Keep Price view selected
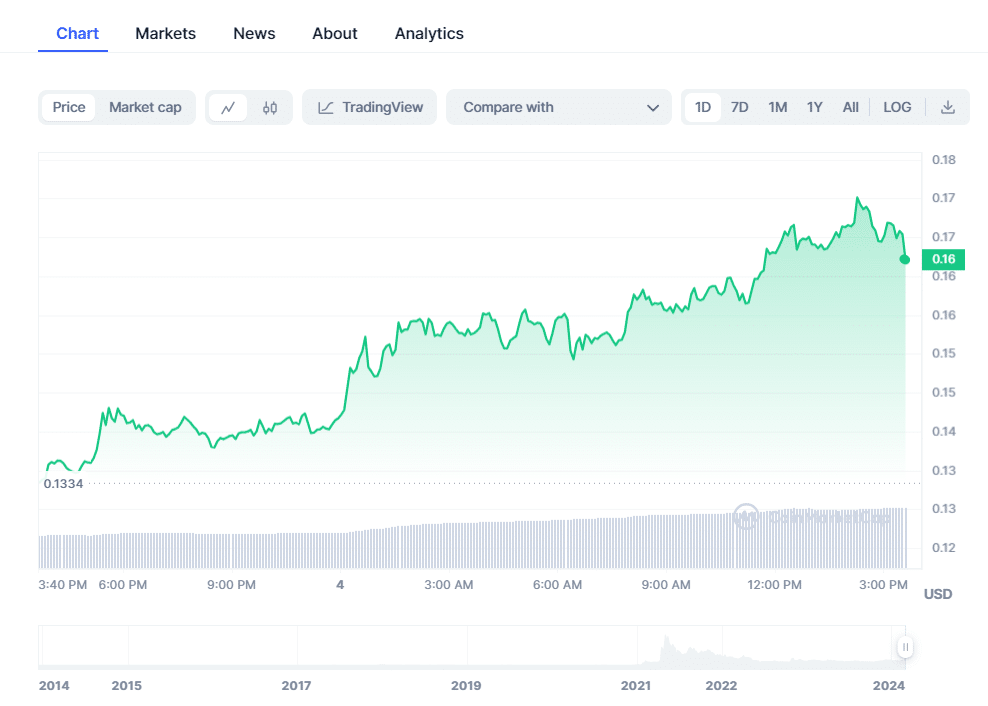This screenshot has width=988, height=706. (69, 107)
